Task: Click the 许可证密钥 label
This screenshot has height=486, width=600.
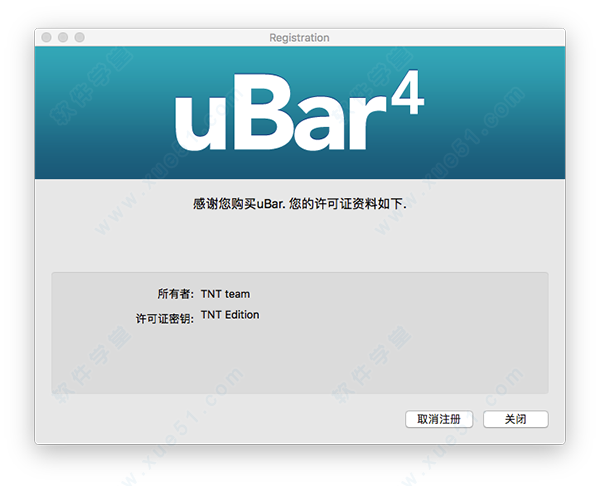Action: point(165,318)
